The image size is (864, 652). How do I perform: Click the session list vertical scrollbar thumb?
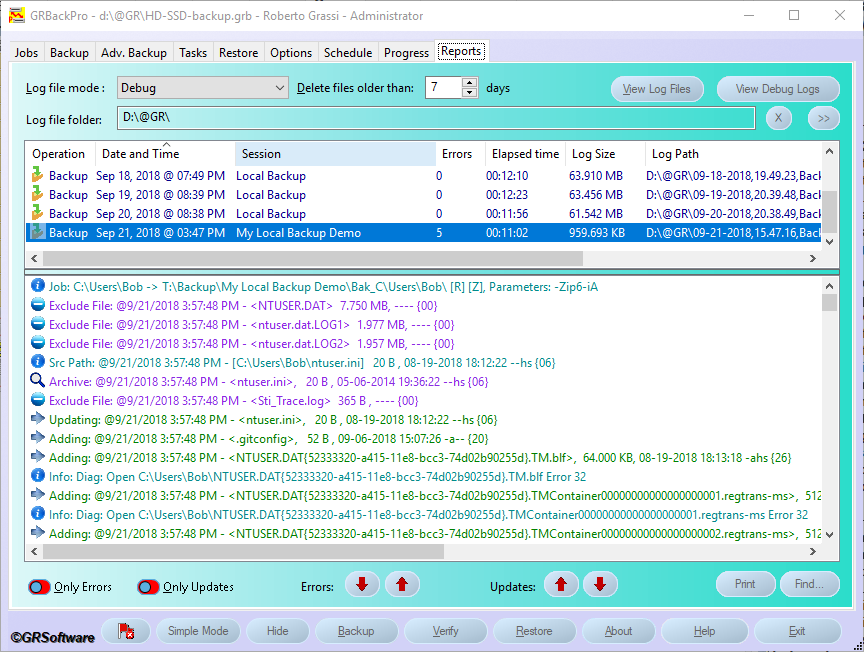[829, 212]
